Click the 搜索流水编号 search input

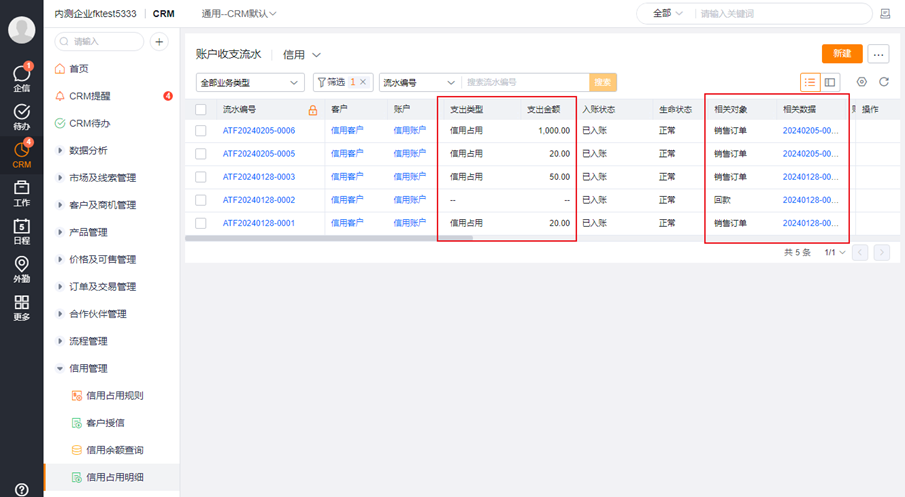(x=525, y=83)
